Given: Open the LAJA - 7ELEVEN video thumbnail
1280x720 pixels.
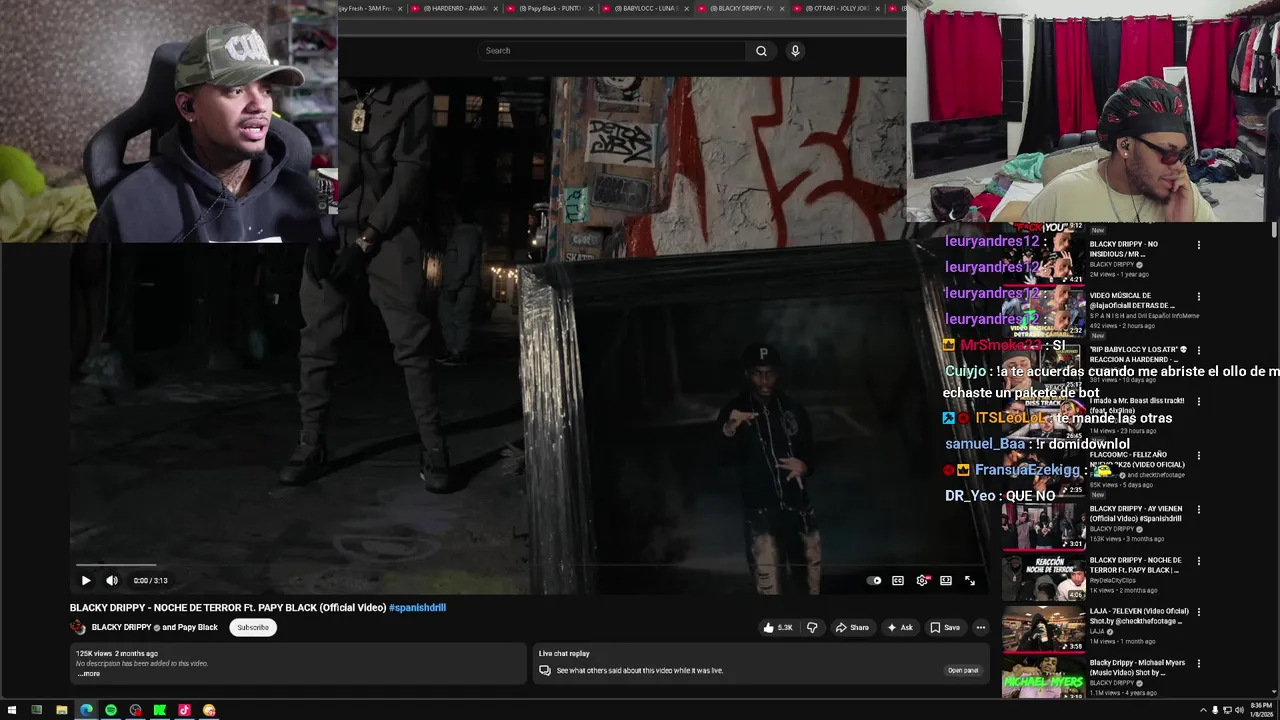Looking at the screenshot, I should click(x=1044, y=630).
